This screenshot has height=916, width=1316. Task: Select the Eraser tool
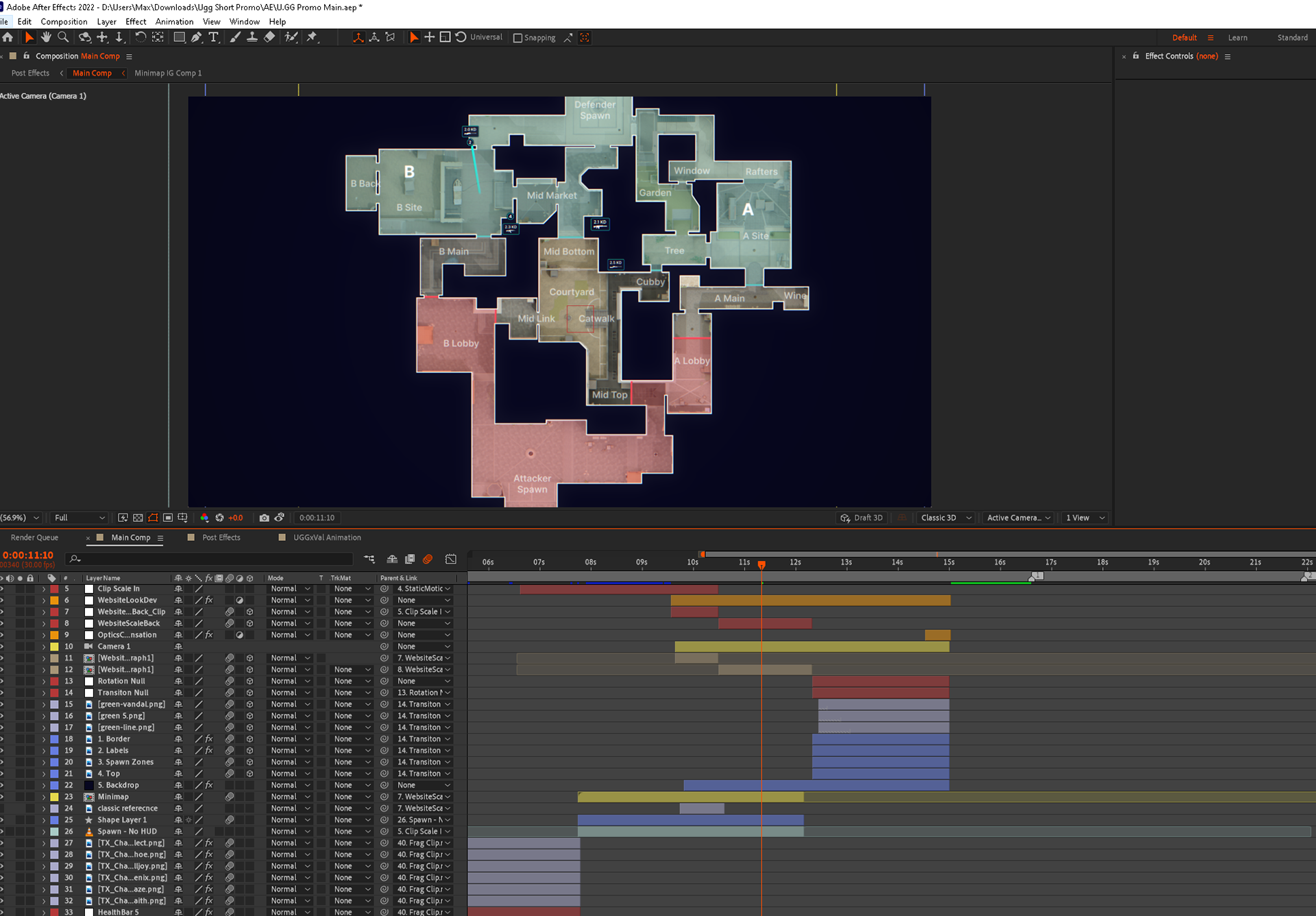tap(269, 38)
